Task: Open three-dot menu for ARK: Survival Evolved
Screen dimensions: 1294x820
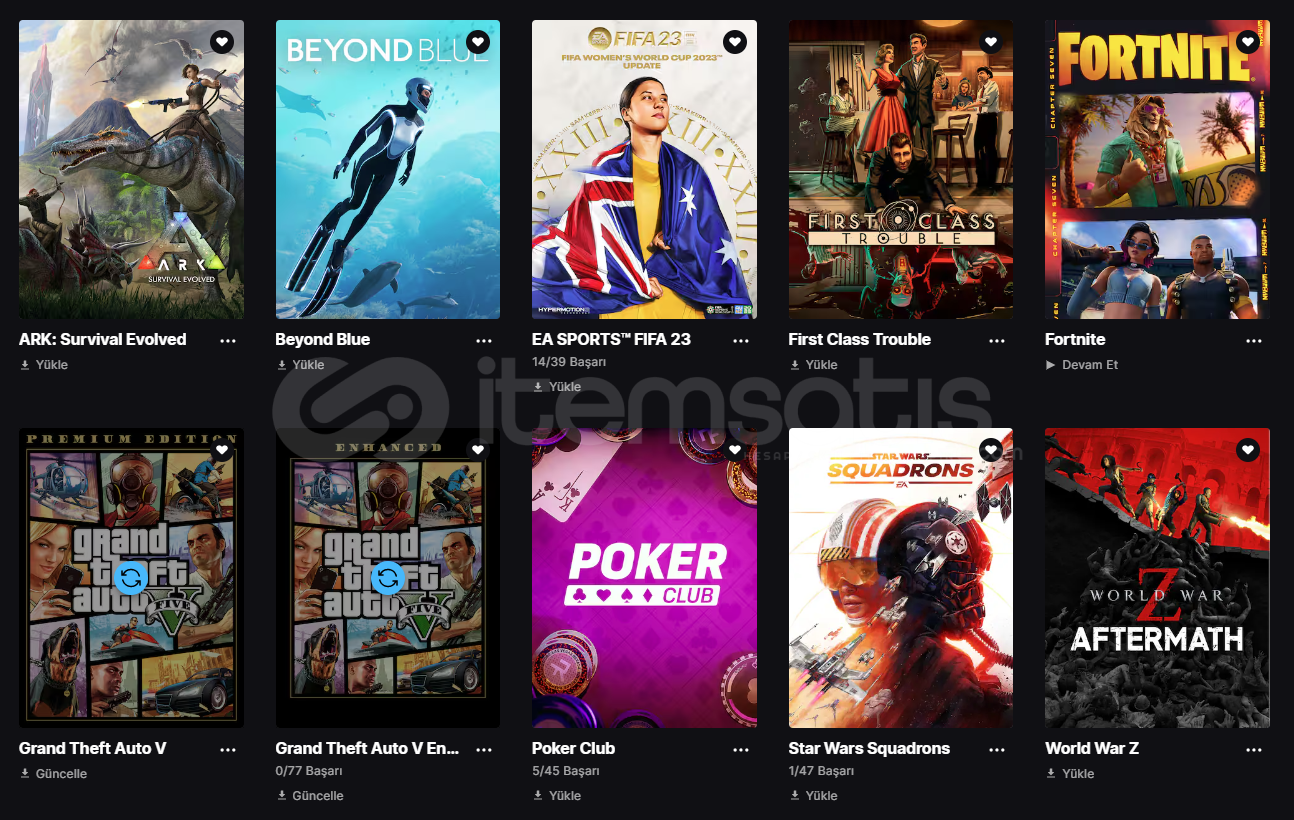Action: tap(228, 340)
